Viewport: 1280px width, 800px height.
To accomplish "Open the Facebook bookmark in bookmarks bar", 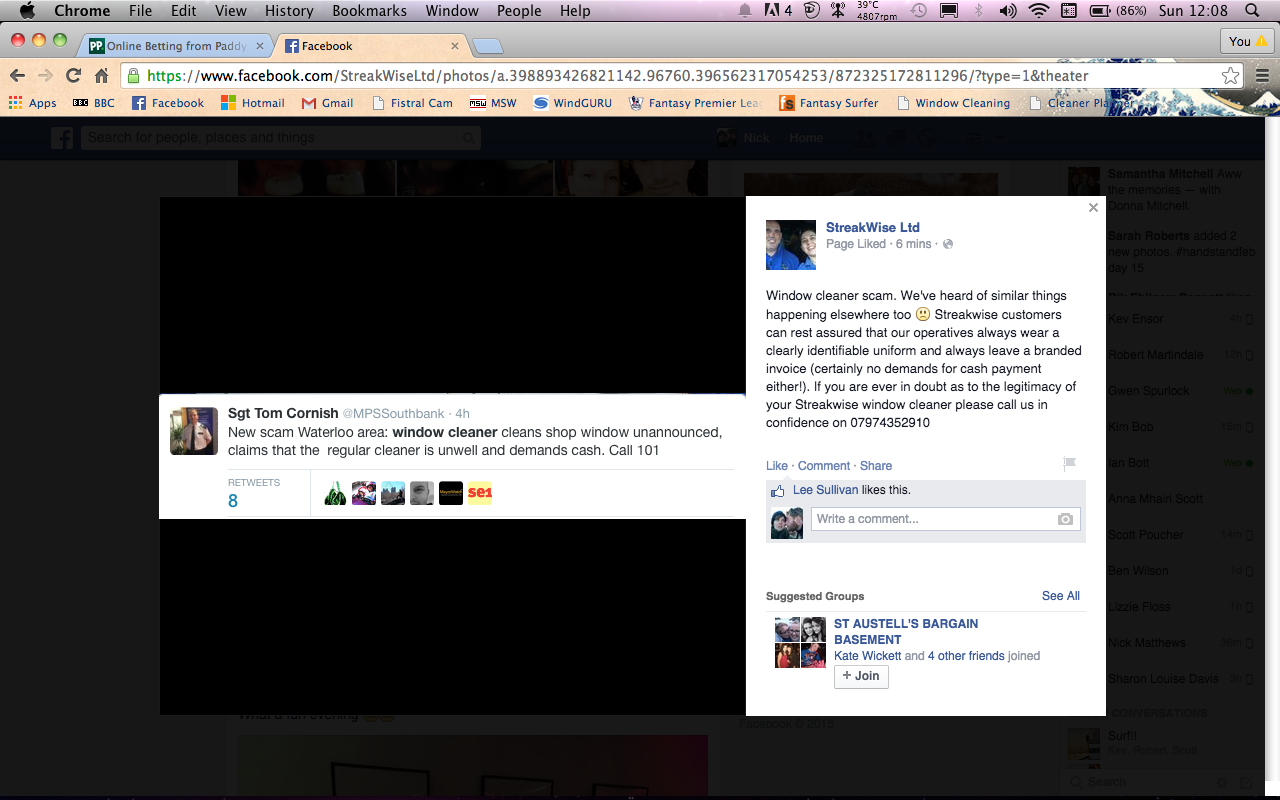I will [x=168, y=103].
